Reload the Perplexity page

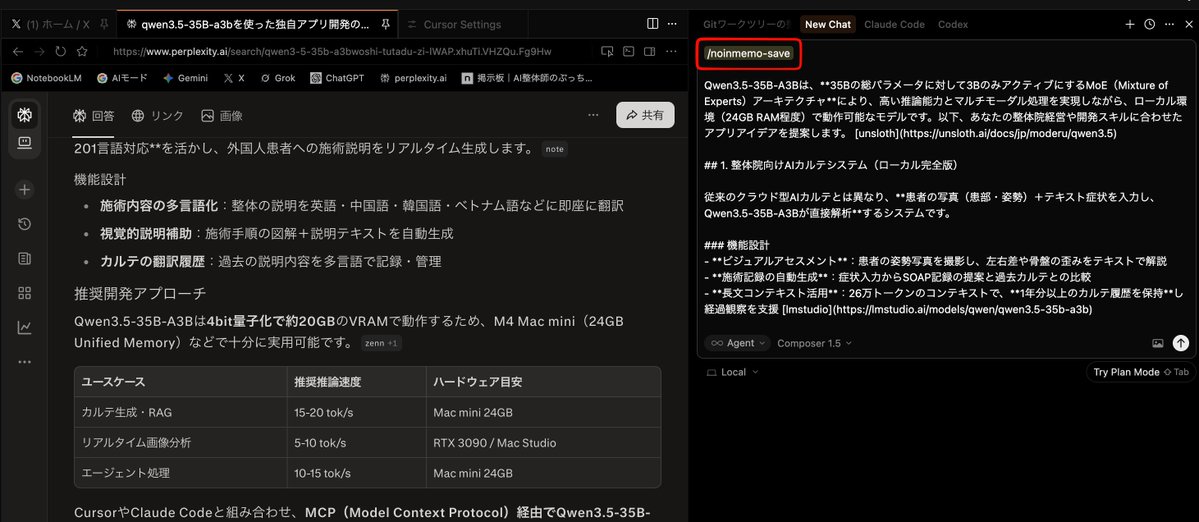[x=60, y=52]
